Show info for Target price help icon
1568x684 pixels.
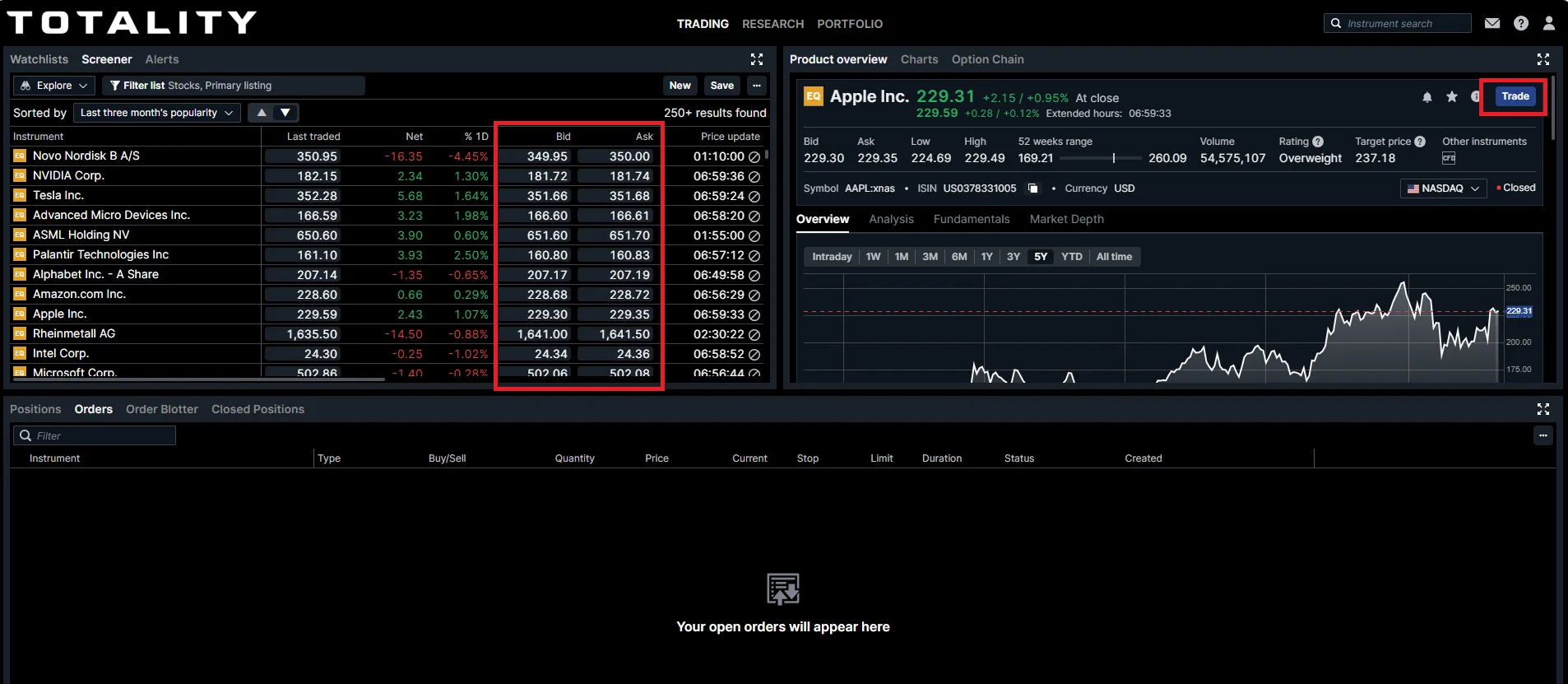point(1420,142)
